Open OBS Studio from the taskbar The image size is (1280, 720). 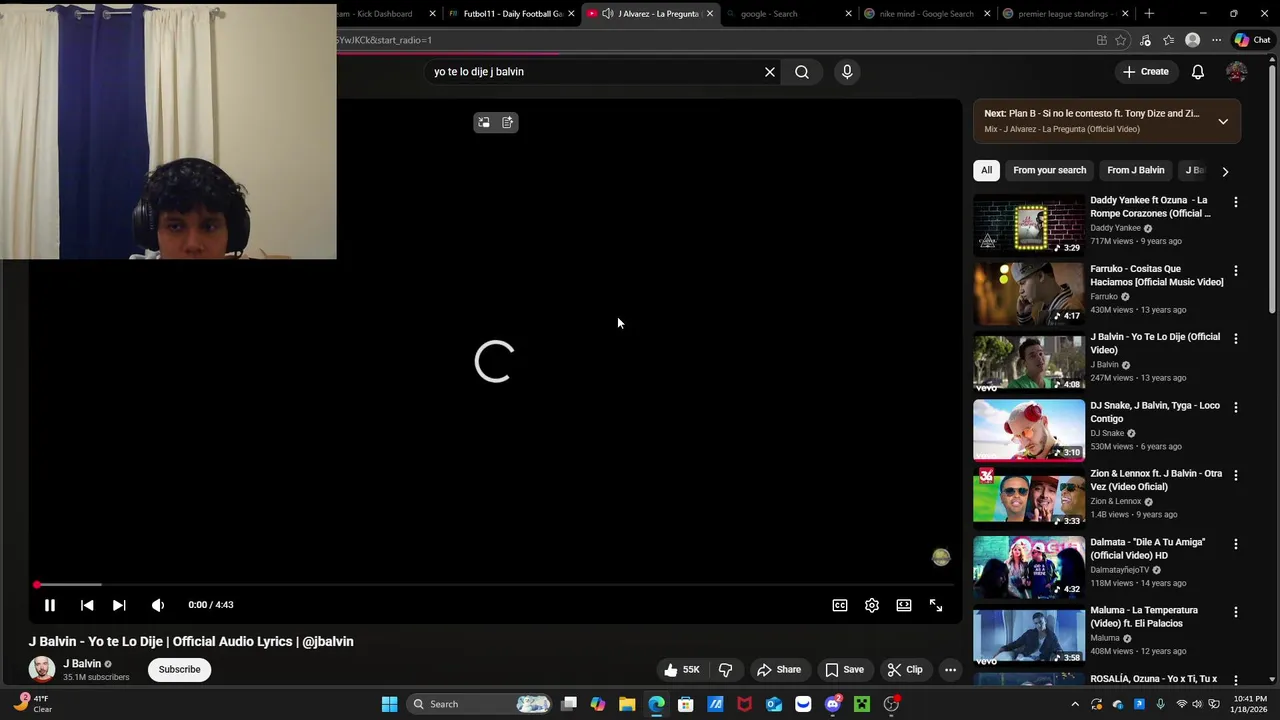pyautogui.click(x=892, y=704)
